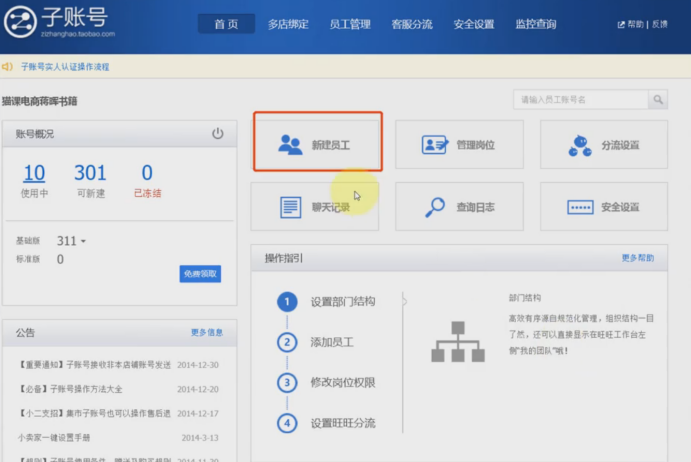The height and width of the screenshot is (462, 691).
Task: Click the 2014-3-13 date entry
Action: click(200, 438)
